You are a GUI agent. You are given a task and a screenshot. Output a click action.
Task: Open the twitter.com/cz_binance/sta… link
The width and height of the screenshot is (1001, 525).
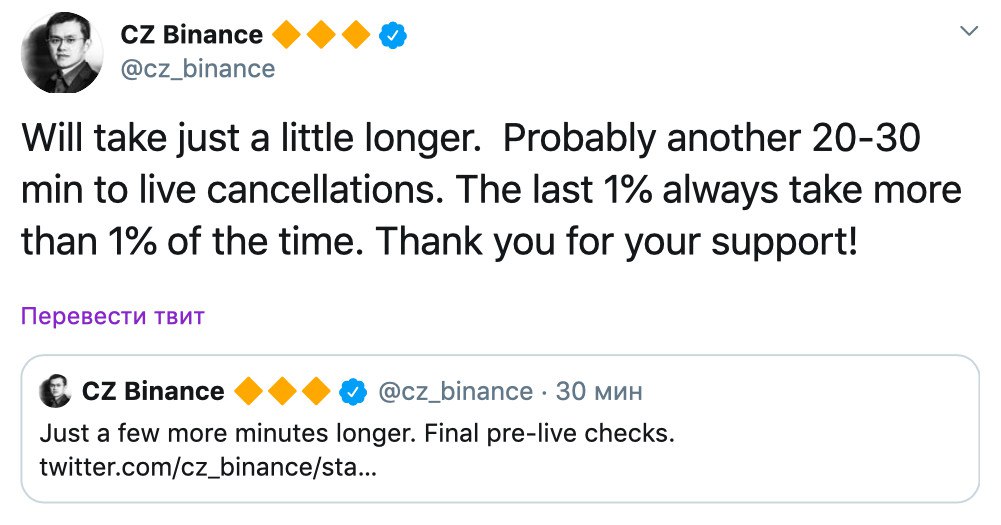pyautogui.click(x=208, y=466)
